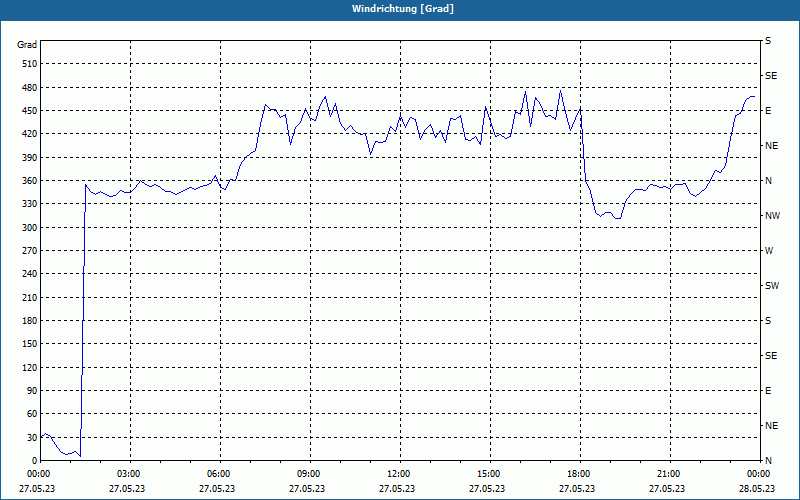Click the 180 y-axis value
Image resolution: width=800 pixels, height=500 pixels.
click(x=29, y=321)
